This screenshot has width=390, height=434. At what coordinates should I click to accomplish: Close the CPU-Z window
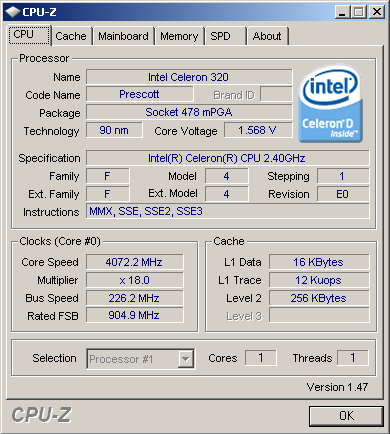coord(377,12)
